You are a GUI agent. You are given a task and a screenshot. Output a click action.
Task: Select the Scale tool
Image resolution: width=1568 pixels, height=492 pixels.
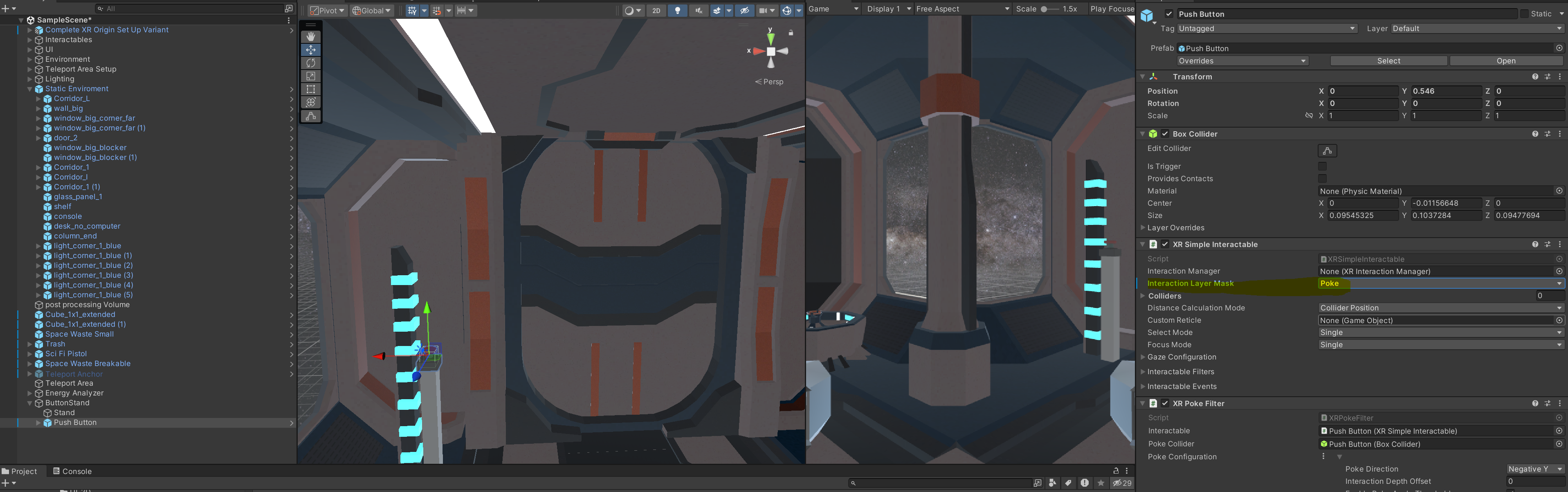pyautogui.click(x=310, y=76)
